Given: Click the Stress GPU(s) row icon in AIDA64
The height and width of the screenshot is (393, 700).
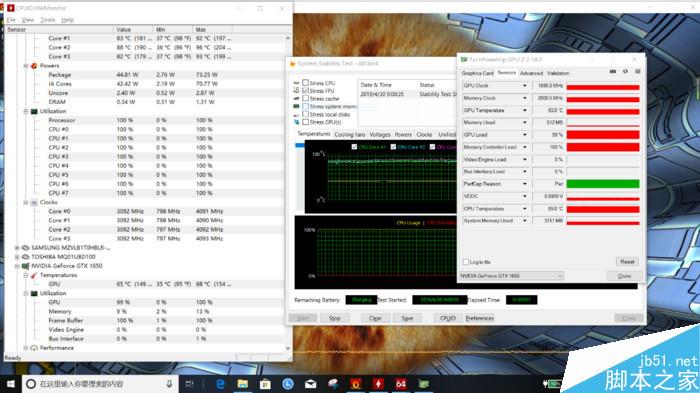Looking at the screenshot, I should pos(296,122).
